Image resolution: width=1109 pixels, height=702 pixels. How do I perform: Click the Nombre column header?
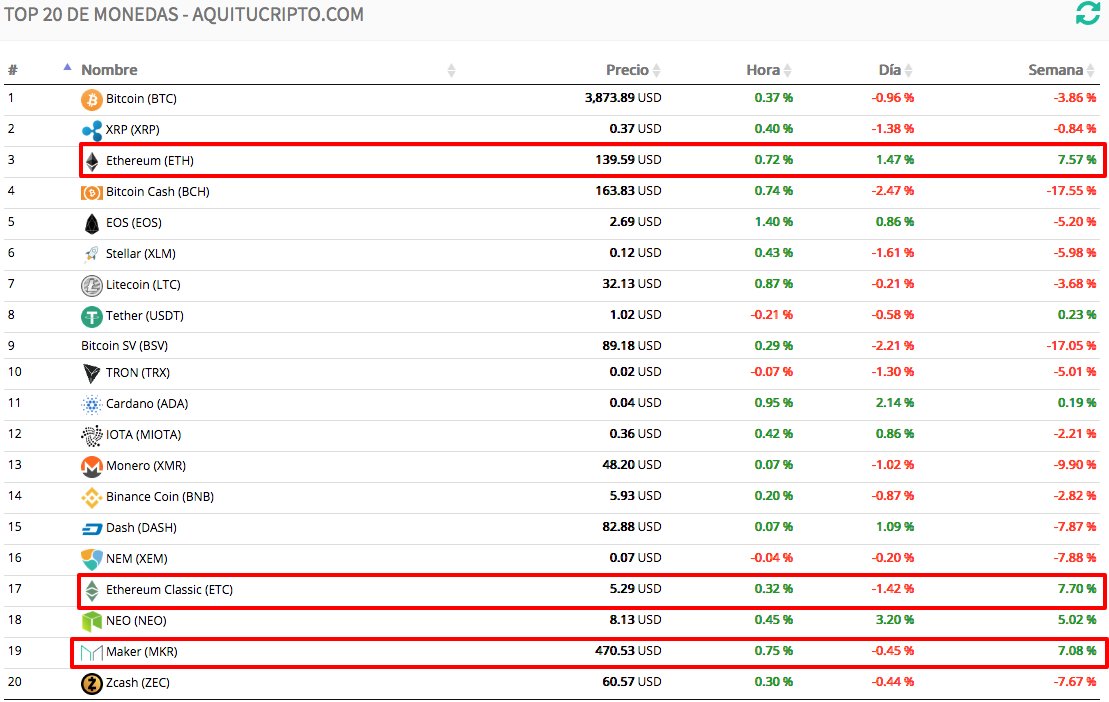[x=109, y=70]
